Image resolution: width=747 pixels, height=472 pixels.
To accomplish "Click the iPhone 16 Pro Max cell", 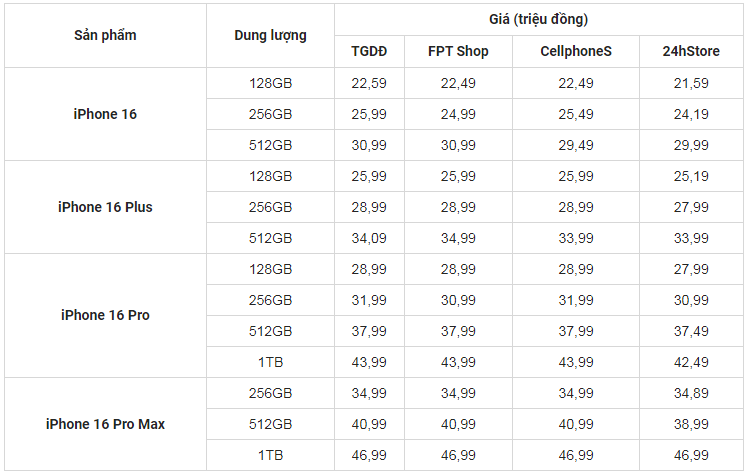I will point(105,424).
